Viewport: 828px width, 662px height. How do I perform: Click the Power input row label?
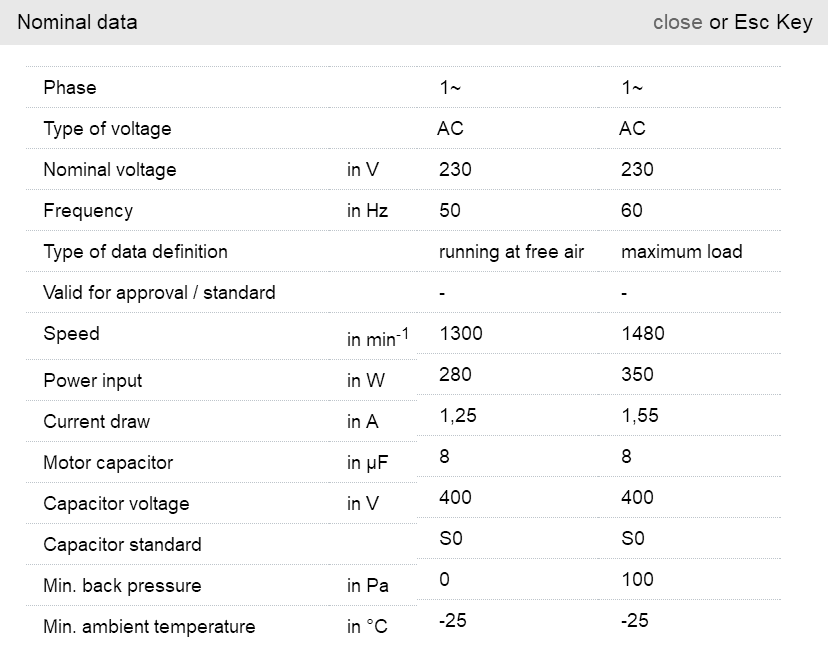93,381
